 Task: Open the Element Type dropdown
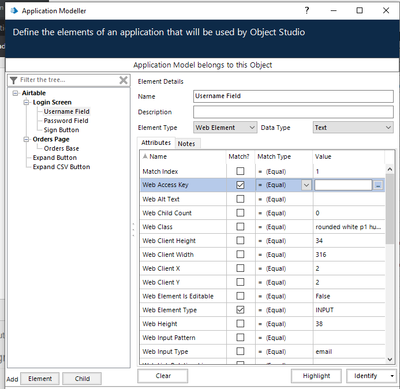pos(225,127)
